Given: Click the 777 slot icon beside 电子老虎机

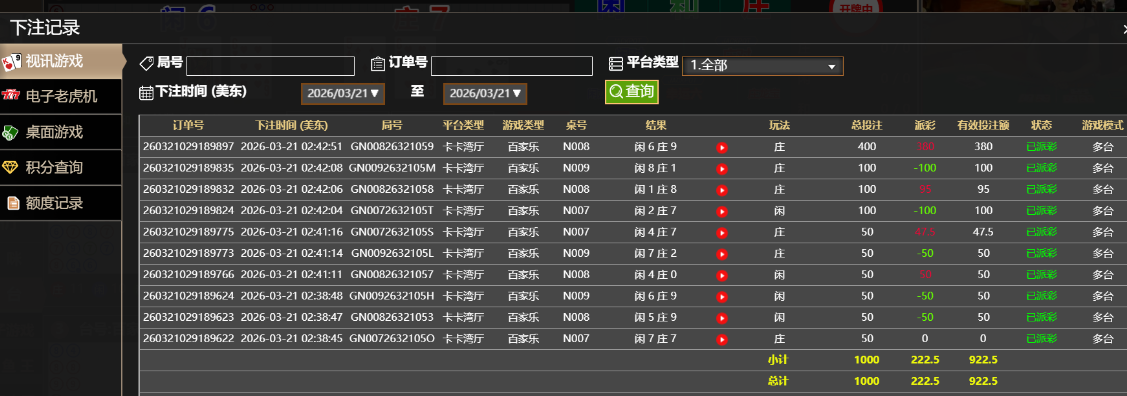Looking at the screenshot, I should (11, 95).
